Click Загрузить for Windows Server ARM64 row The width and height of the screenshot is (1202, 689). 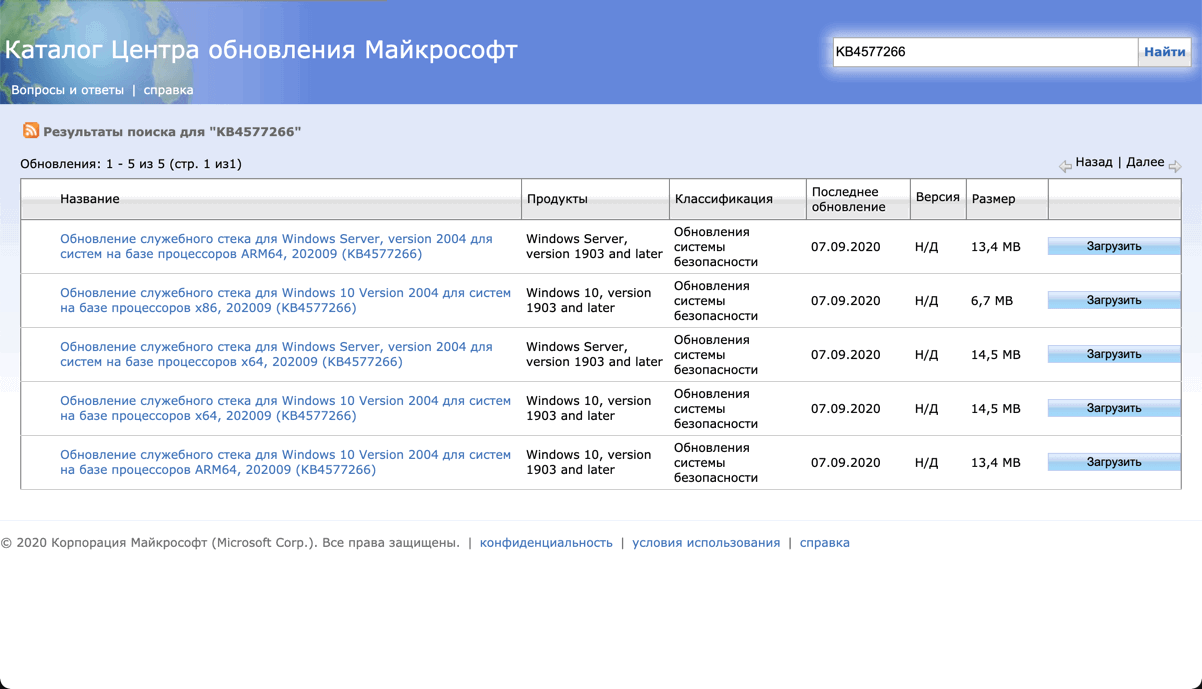[x=1114, y=246]
